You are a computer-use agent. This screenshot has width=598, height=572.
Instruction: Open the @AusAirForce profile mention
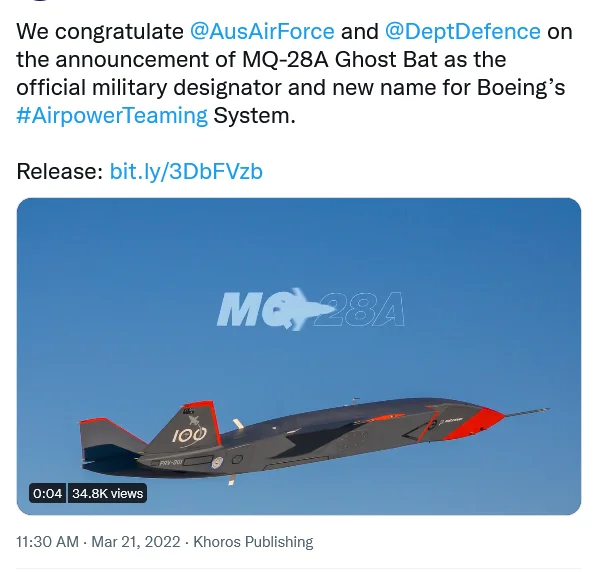[x=262, y=31]
